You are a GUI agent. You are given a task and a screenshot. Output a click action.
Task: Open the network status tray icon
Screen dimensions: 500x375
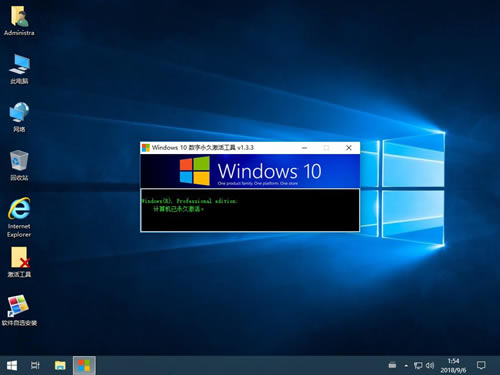click(418, 366)
